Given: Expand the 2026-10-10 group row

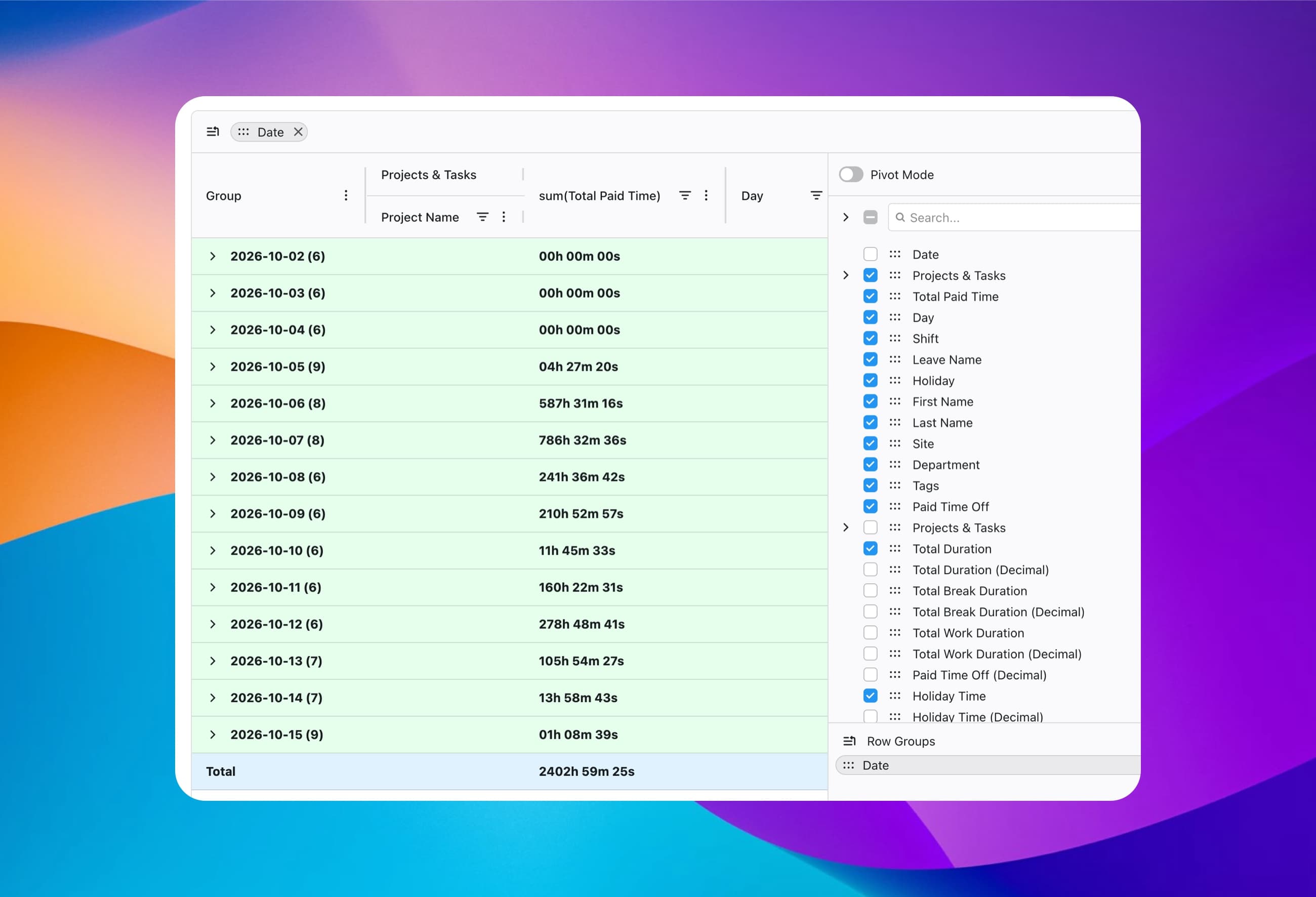Looking at the screenshot, I should point(213,550).
